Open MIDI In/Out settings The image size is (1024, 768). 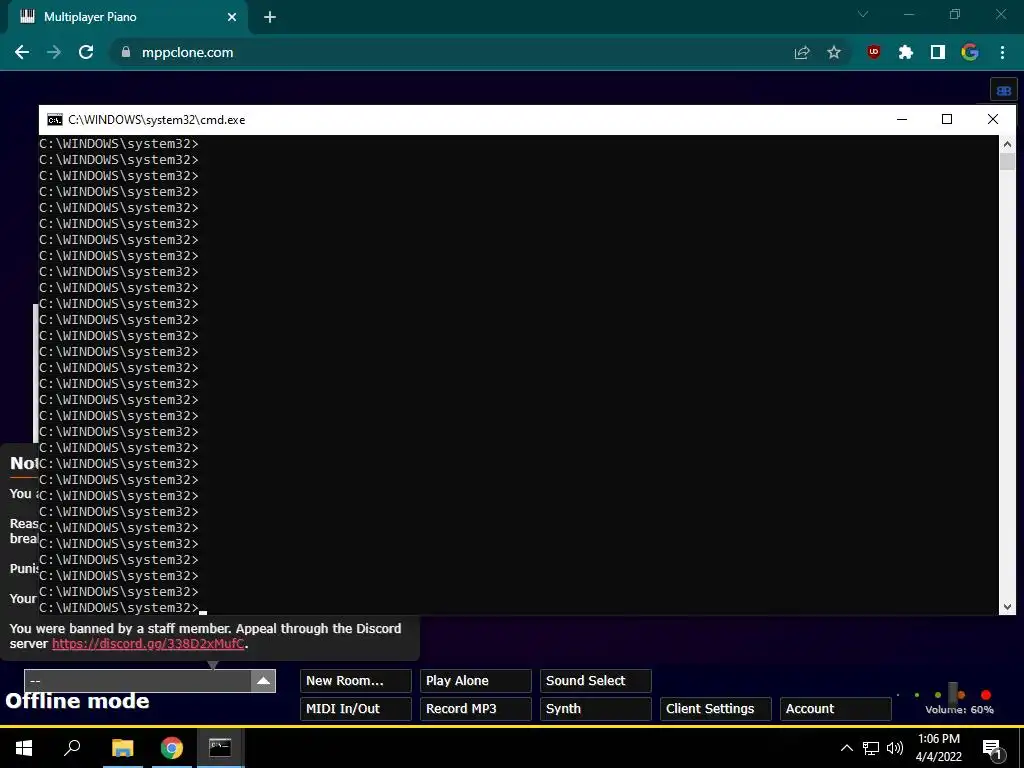[x=355, y=709]
